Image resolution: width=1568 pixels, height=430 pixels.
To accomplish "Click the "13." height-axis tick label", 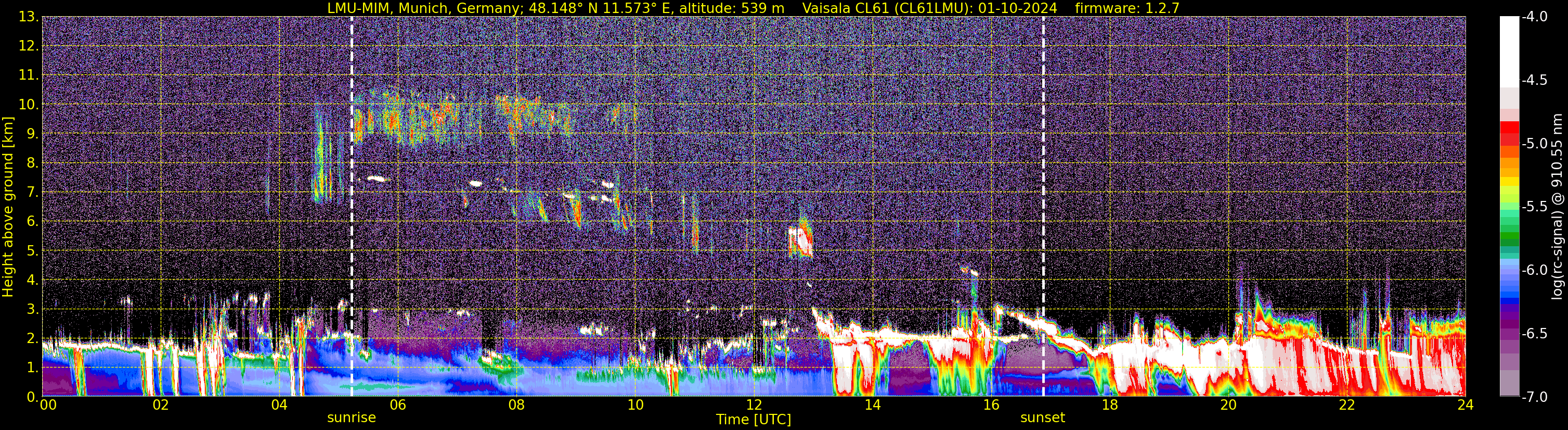I will click(28, 17).
